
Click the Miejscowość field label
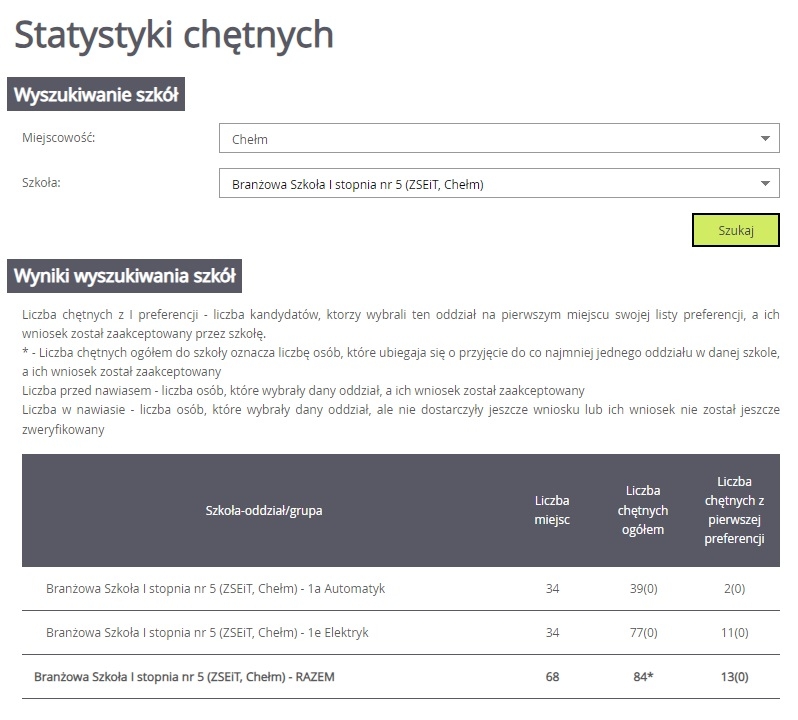58,138
